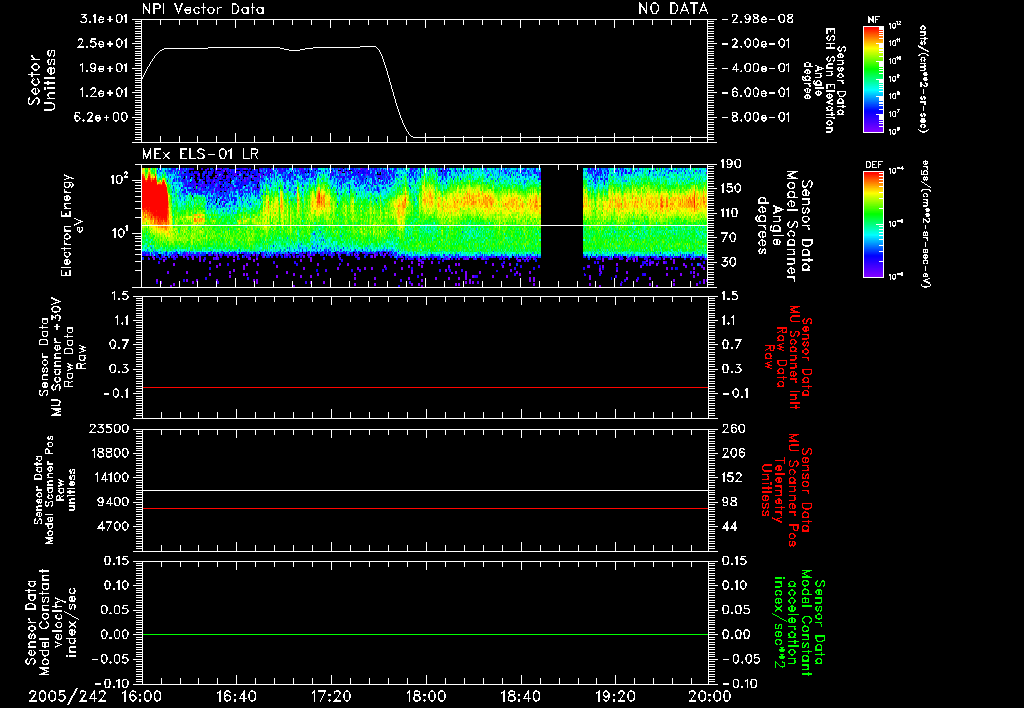Click the "Electron Energy eV" axis label
This screenshot has height=708, width=1024.
tap(73, 225)
